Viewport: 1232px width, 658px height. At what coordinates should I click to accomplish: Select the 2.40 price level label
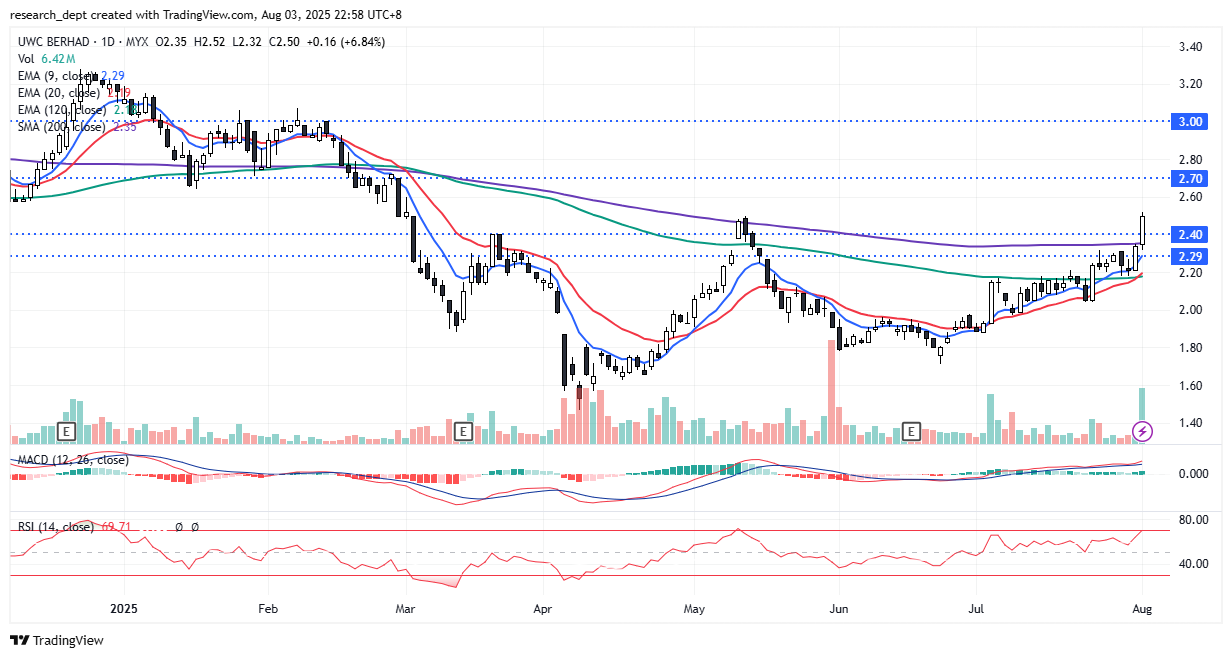(1189, 234)
